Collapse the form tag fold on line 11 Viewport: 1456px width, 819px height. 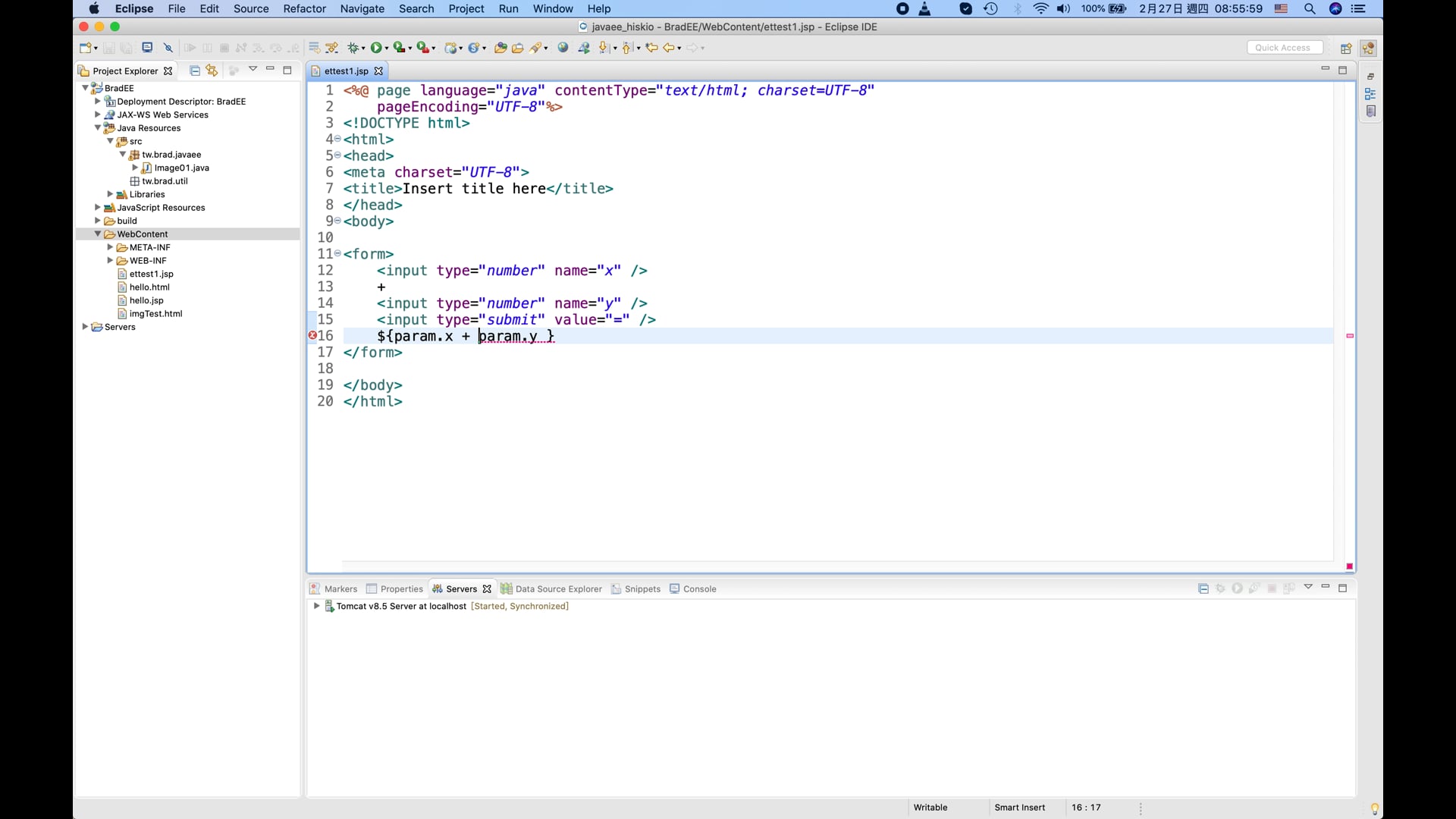[337, 254]
